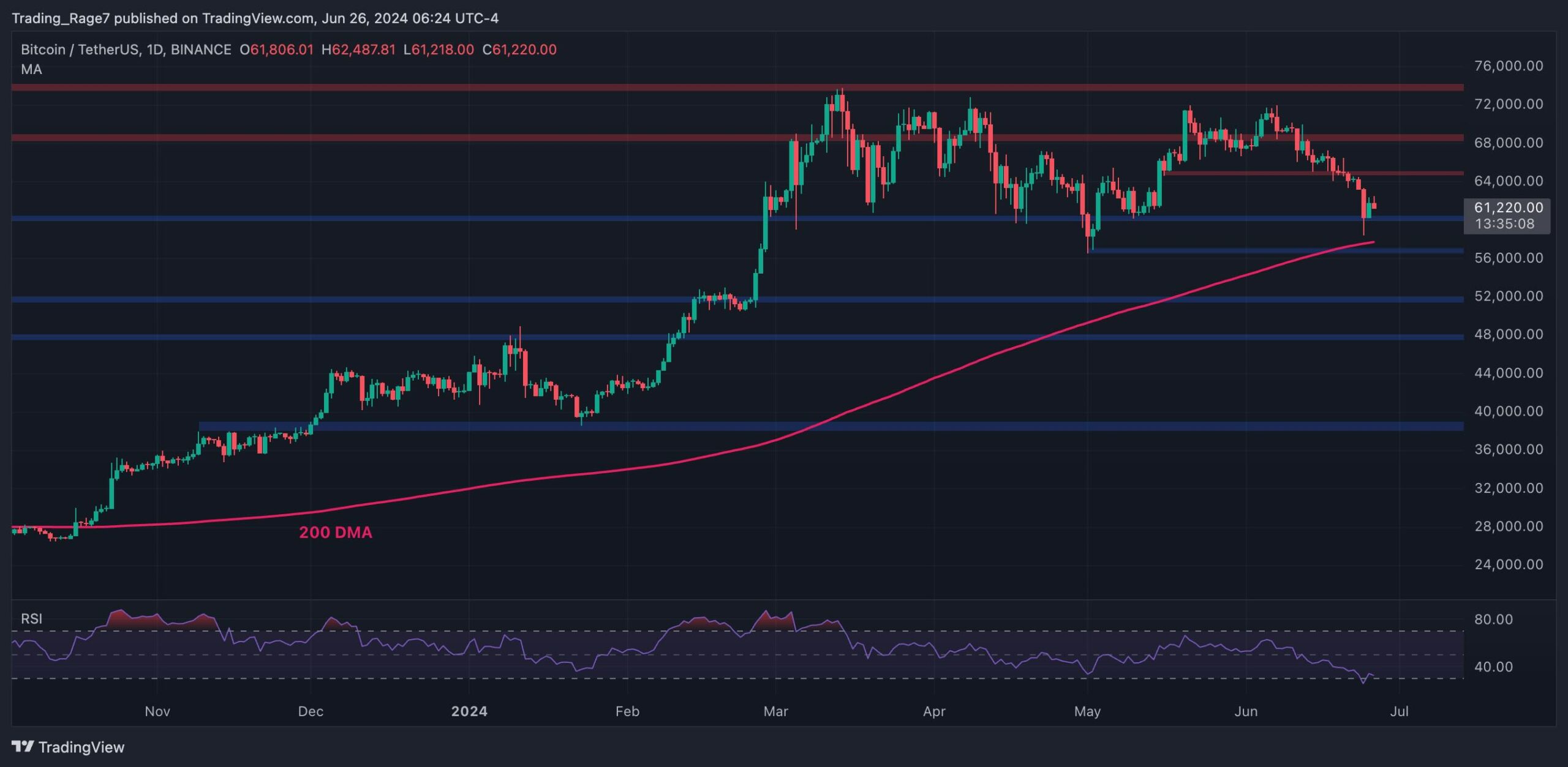Click the 76,000.00 price axis label

(x=1509, y=65)
